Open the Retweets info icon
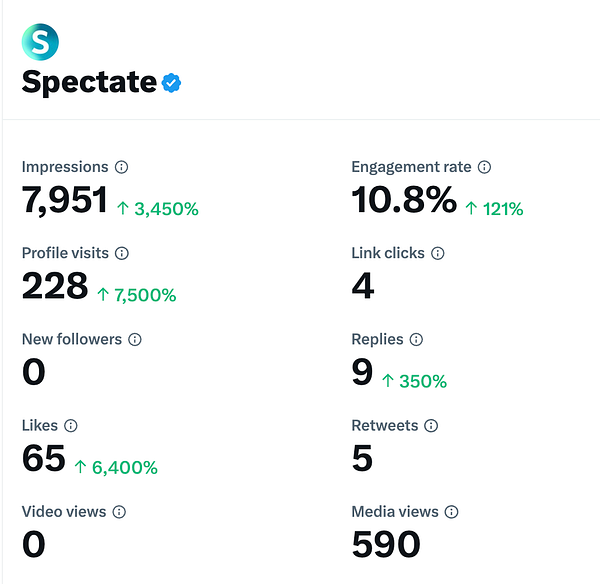This screenshot has width=600, height=584. tap(431, 425)
